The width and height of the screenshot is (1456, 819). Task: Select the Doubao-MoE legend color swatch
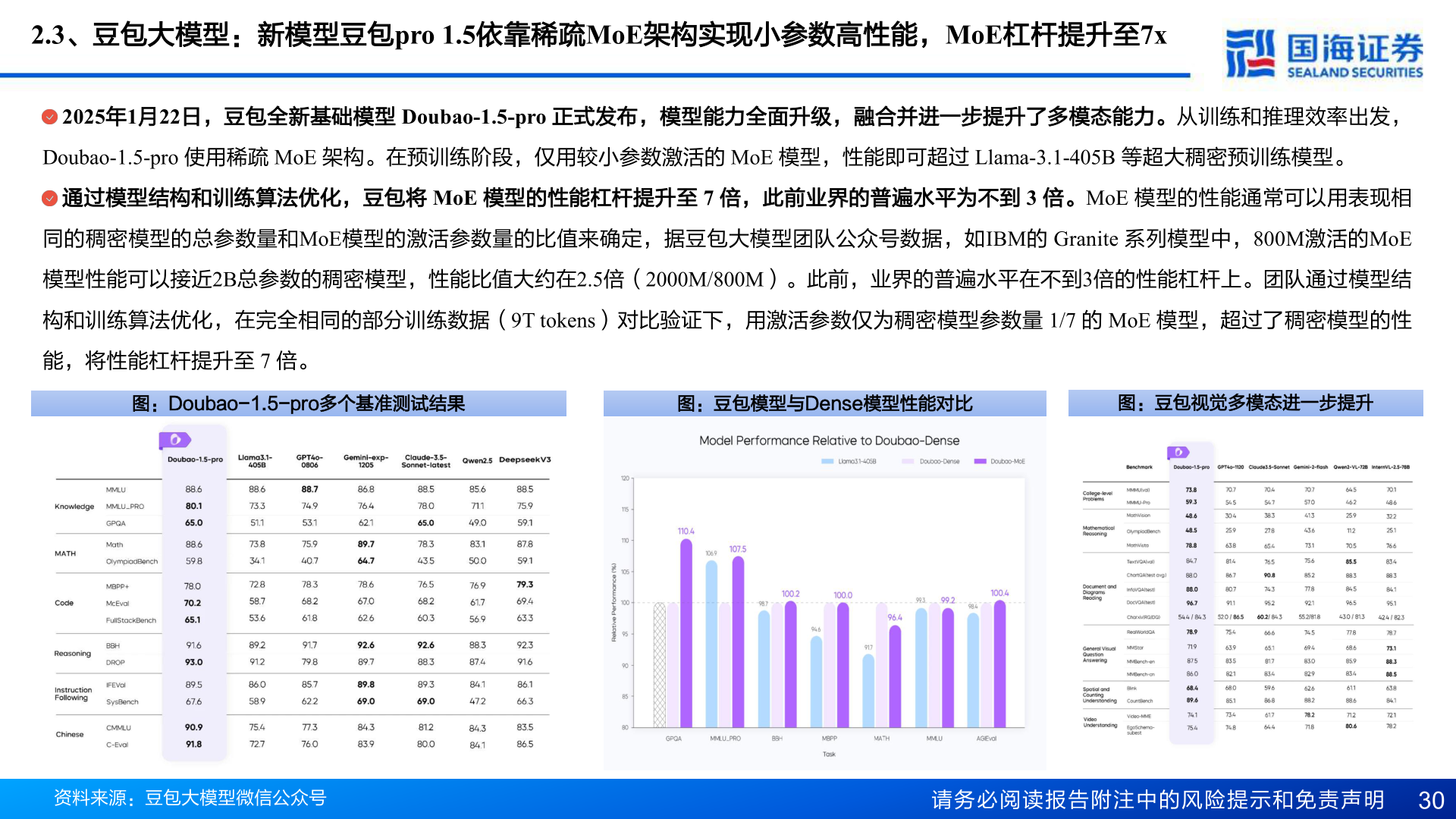980,461
